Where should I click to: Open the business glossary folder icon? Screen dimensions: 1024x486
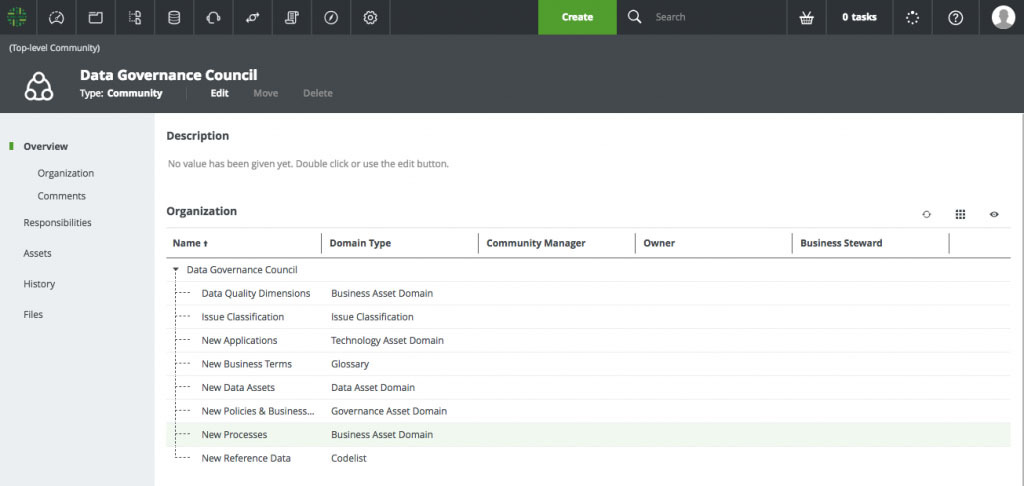click(95, 18)
